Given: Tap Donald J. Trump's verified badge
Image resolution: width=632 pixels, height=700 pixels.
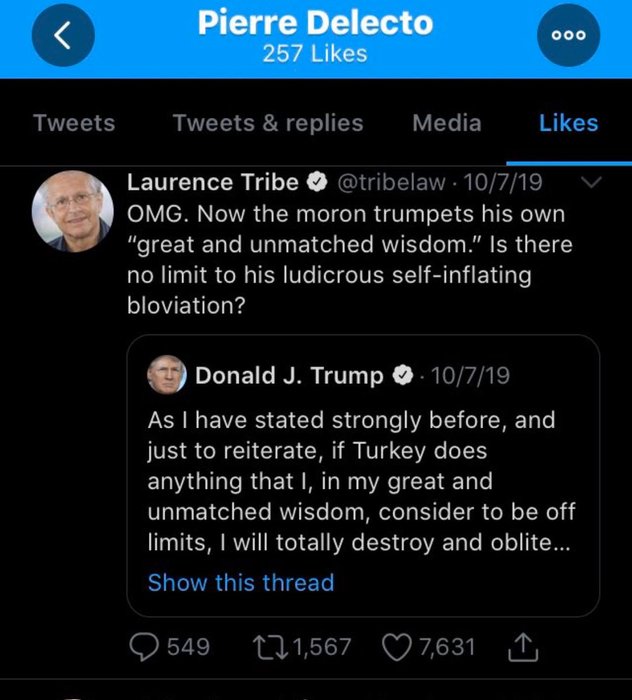Looking at the screenshot, I should [403, 376].
